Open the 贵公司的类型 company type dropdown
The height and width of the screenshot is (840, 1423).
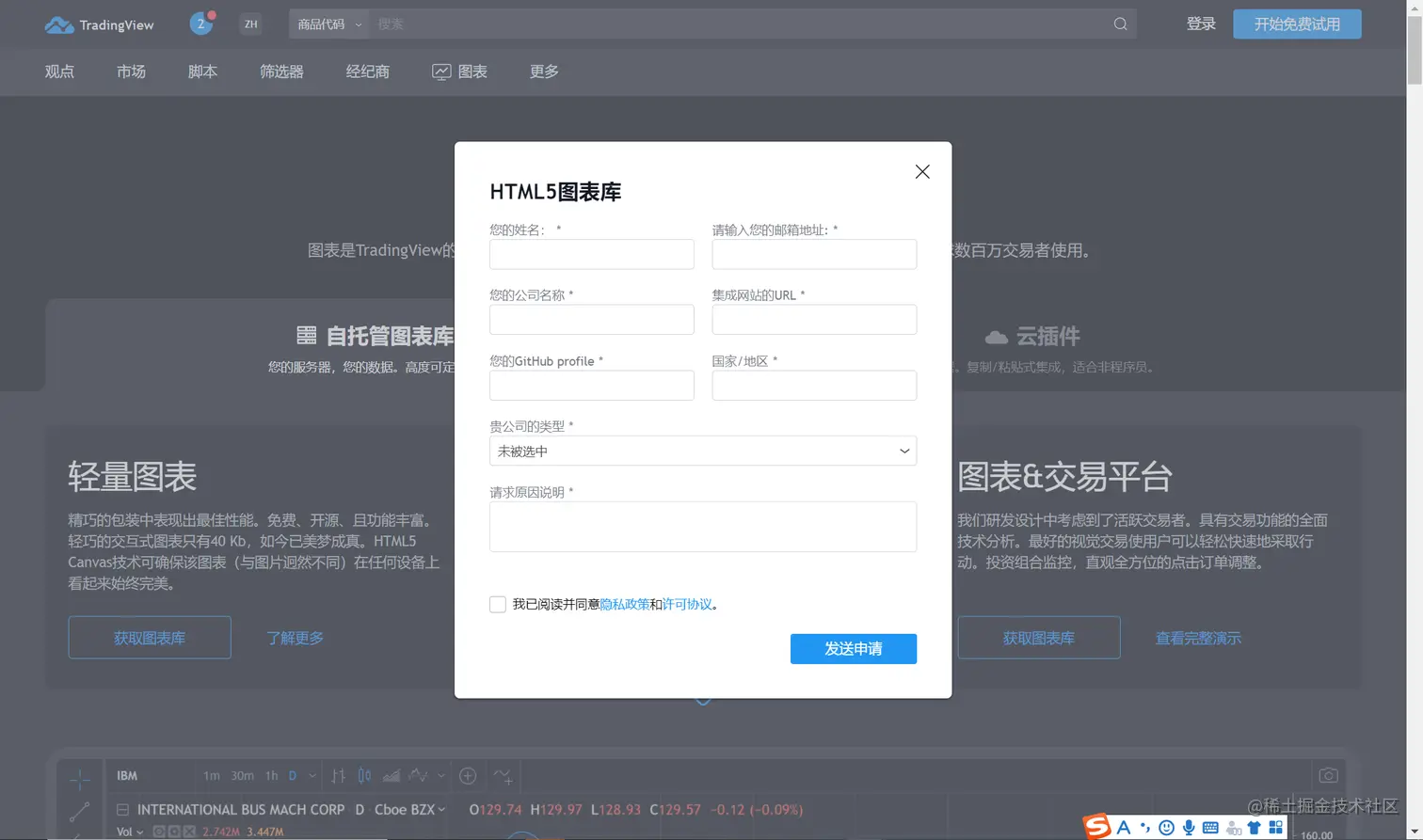(x=702, y=451)
